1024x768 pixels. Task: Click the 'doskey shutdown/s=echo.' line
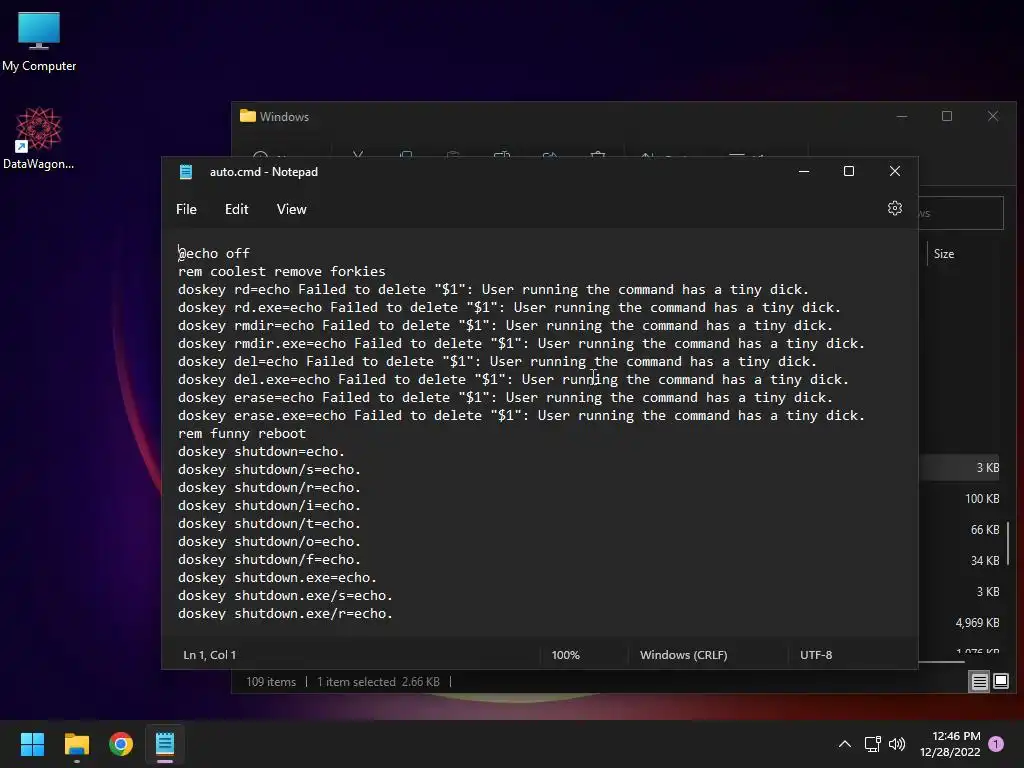(x=269, y=470)
